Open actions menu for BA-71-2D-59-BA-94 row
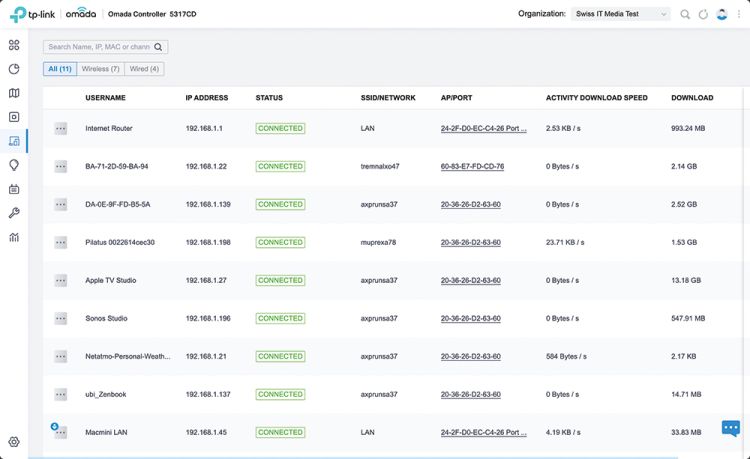The height and width of the screenshot is (459, 750). pos(60,166)
